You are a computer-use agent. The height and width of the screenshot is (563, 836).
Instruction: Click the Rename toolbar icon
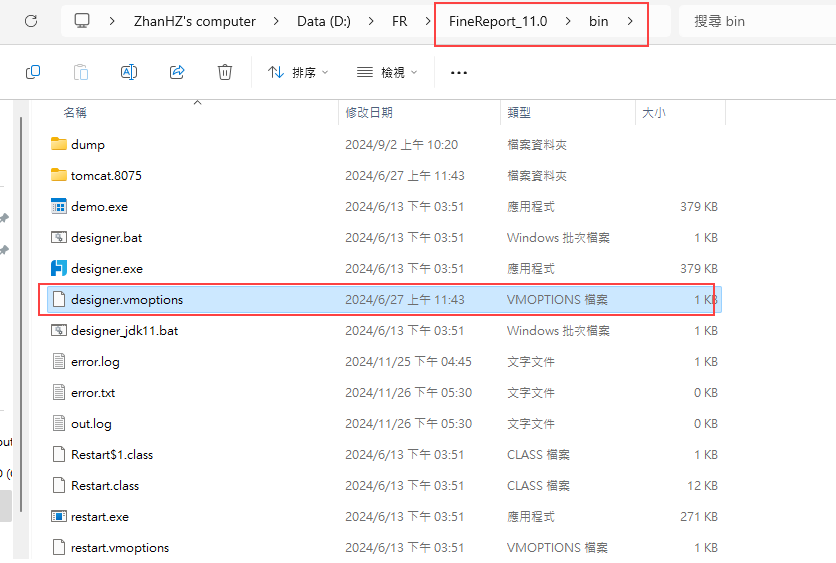pos(129,72)
